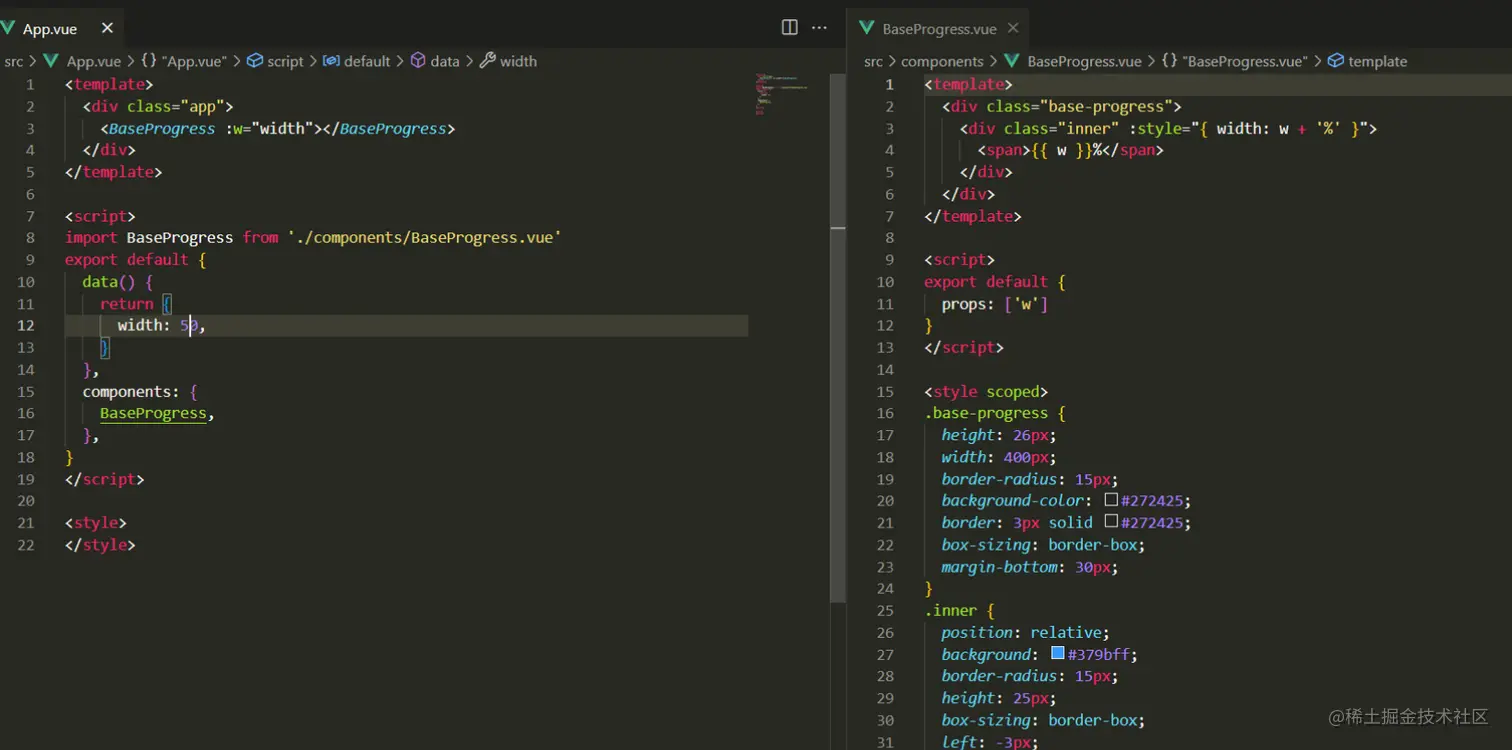Click the bracket icon before default breadcrumb
Viewport: 1512px width, 750px height.
click(x=331, y=61)
